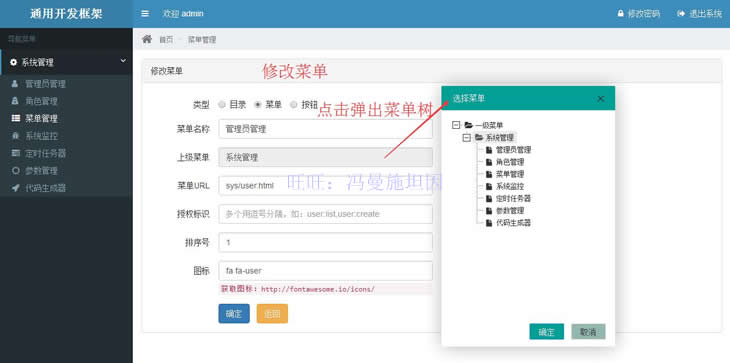Click the open folder icon of 系统管理 tree node
Viewport: 730px width, 363px height.
(479, 138)
